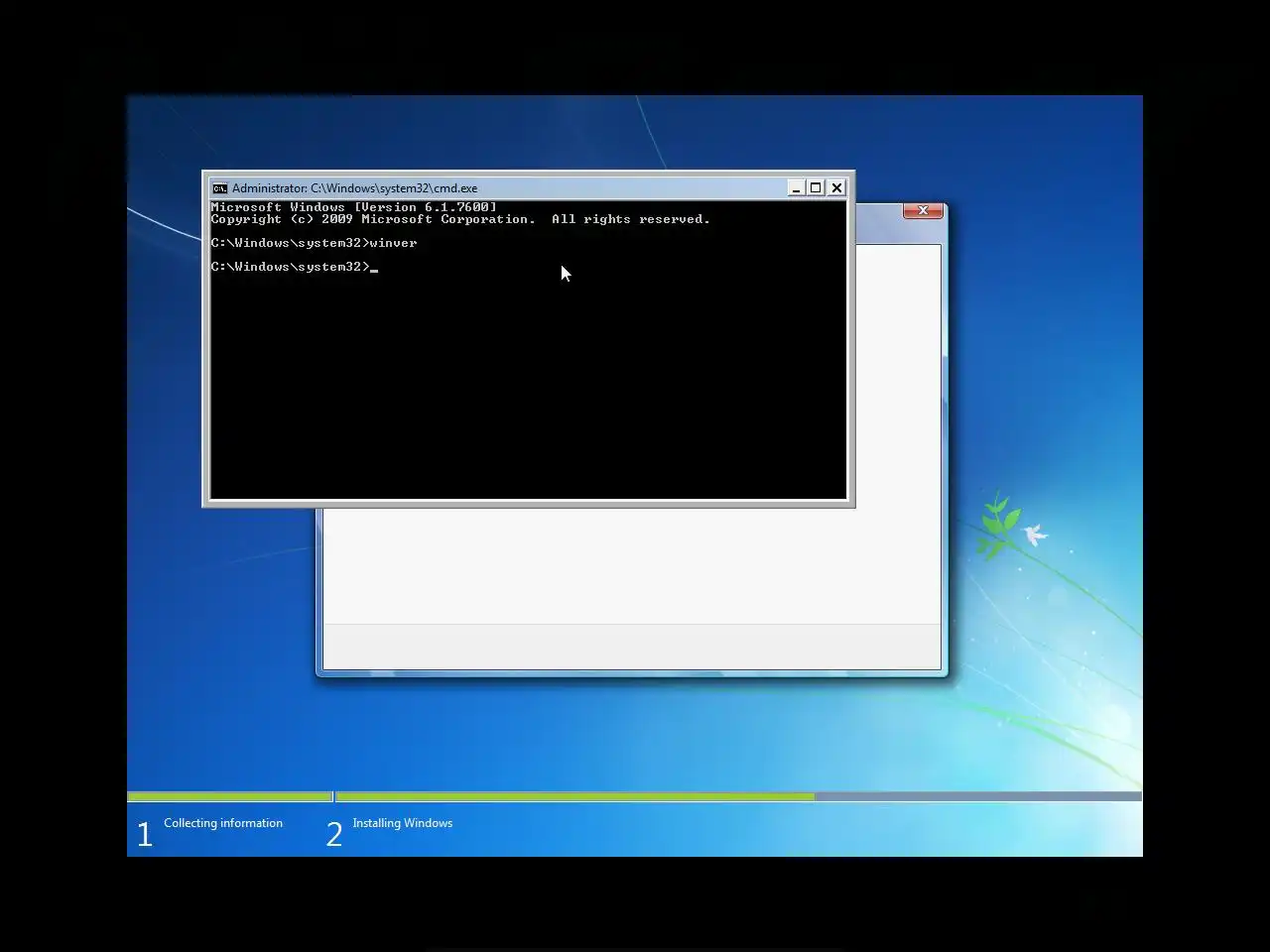Click the Copyright 2009 Microsoft Corporation line

click(460, 219)
